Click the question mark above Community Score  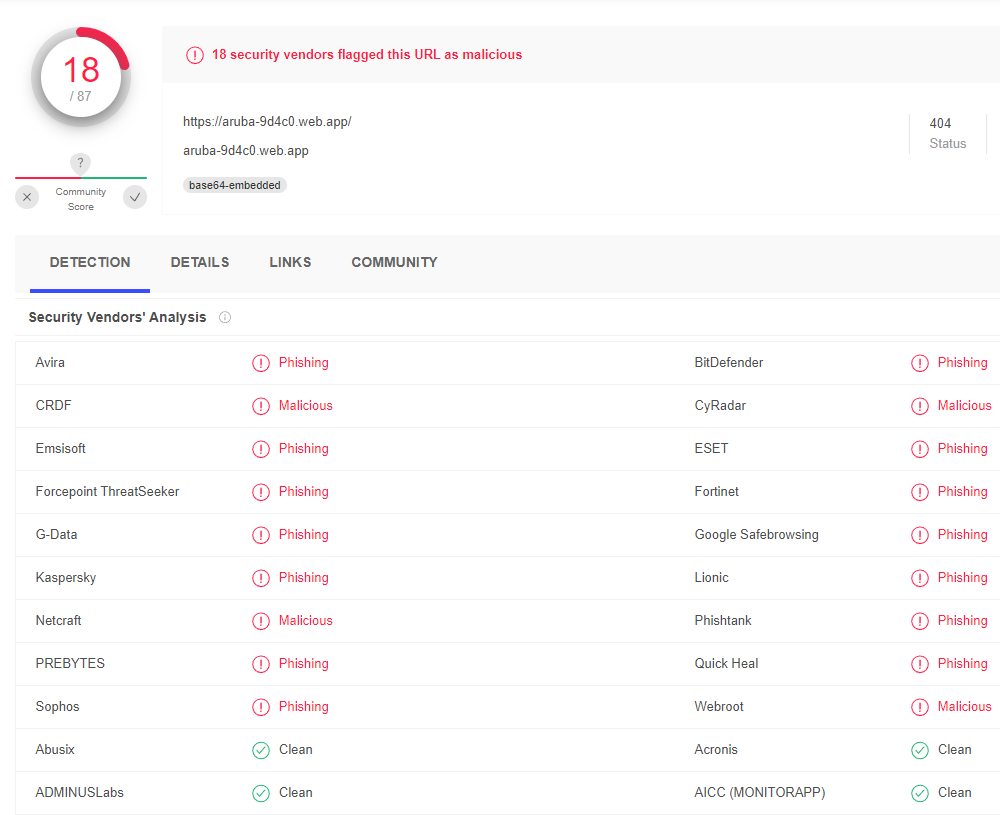(x=80, y=163)
